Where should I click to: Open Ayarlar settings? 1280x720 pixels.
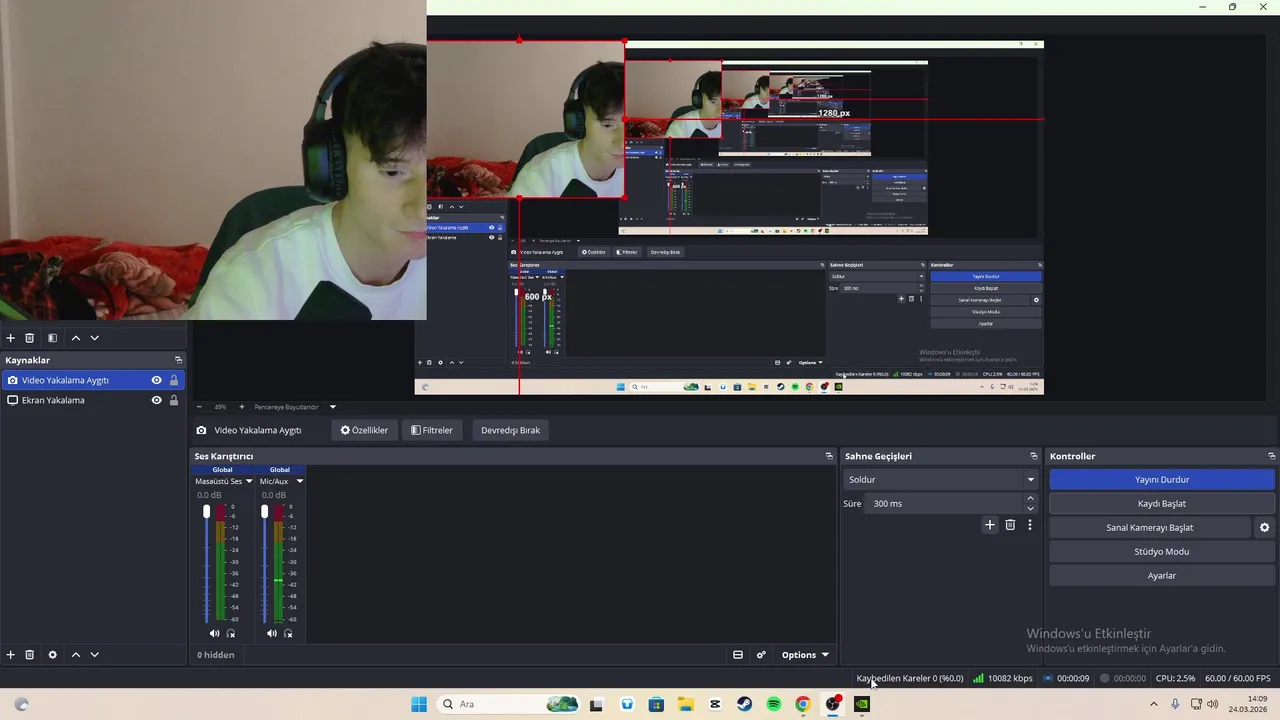tap(1161, 576)
